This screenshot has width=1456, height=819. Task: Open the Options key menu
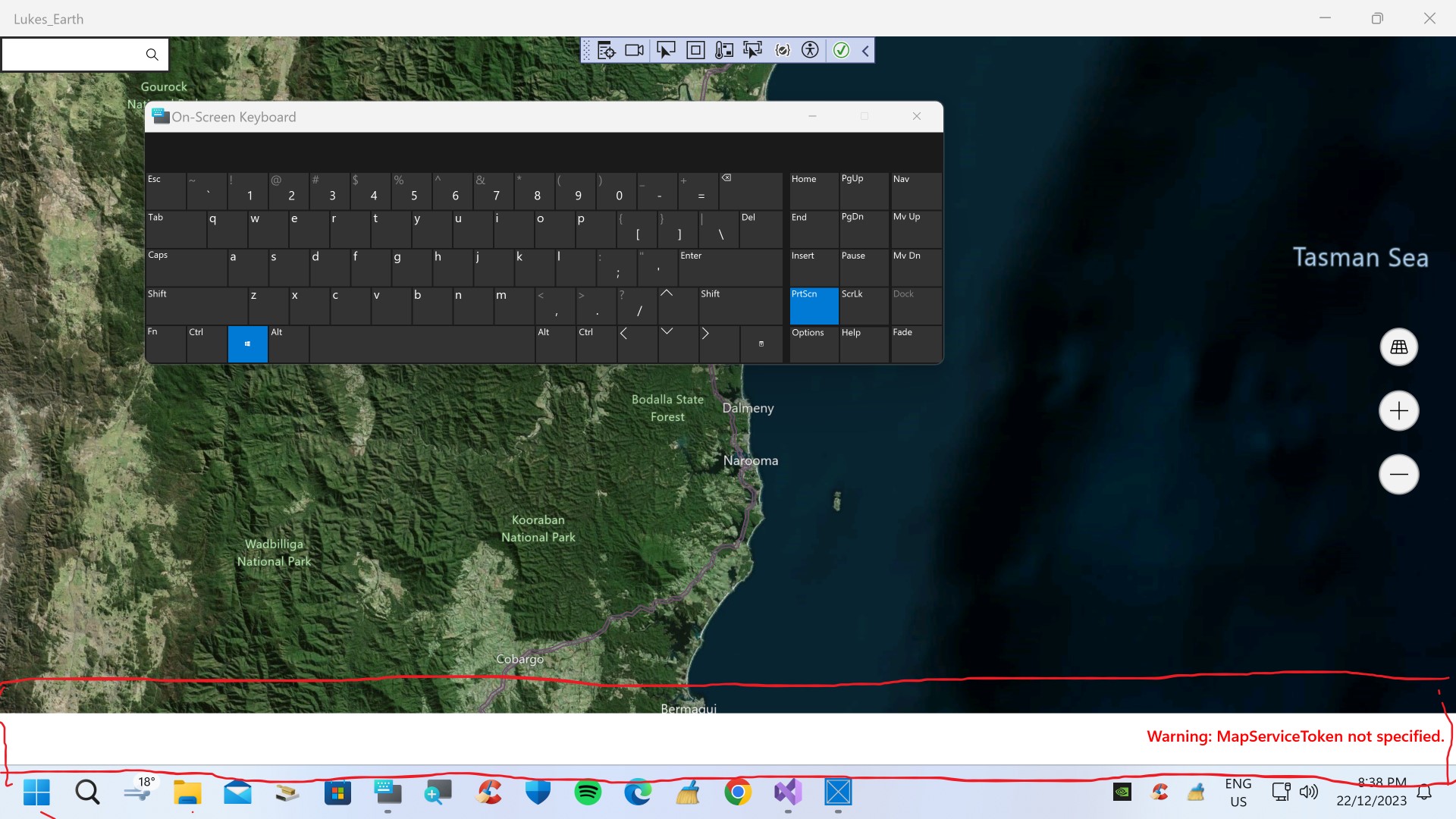[x=813, y=344]
